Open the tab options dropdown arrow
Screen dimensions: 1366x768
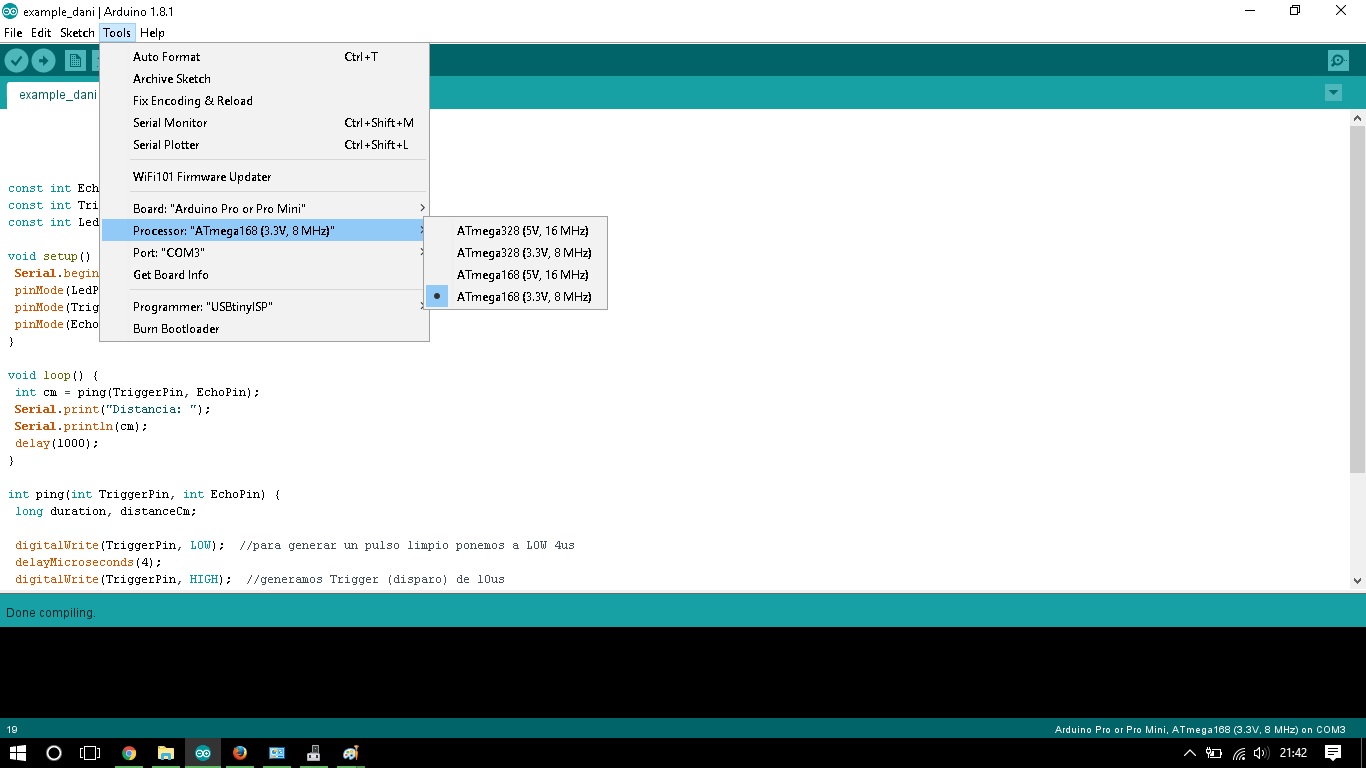[1333, 93]
